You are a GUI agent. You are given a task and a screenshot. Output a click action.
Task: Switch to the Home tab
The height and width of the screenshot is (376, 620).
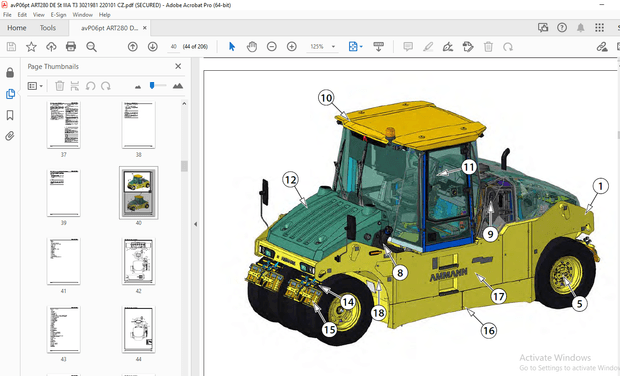17,28
